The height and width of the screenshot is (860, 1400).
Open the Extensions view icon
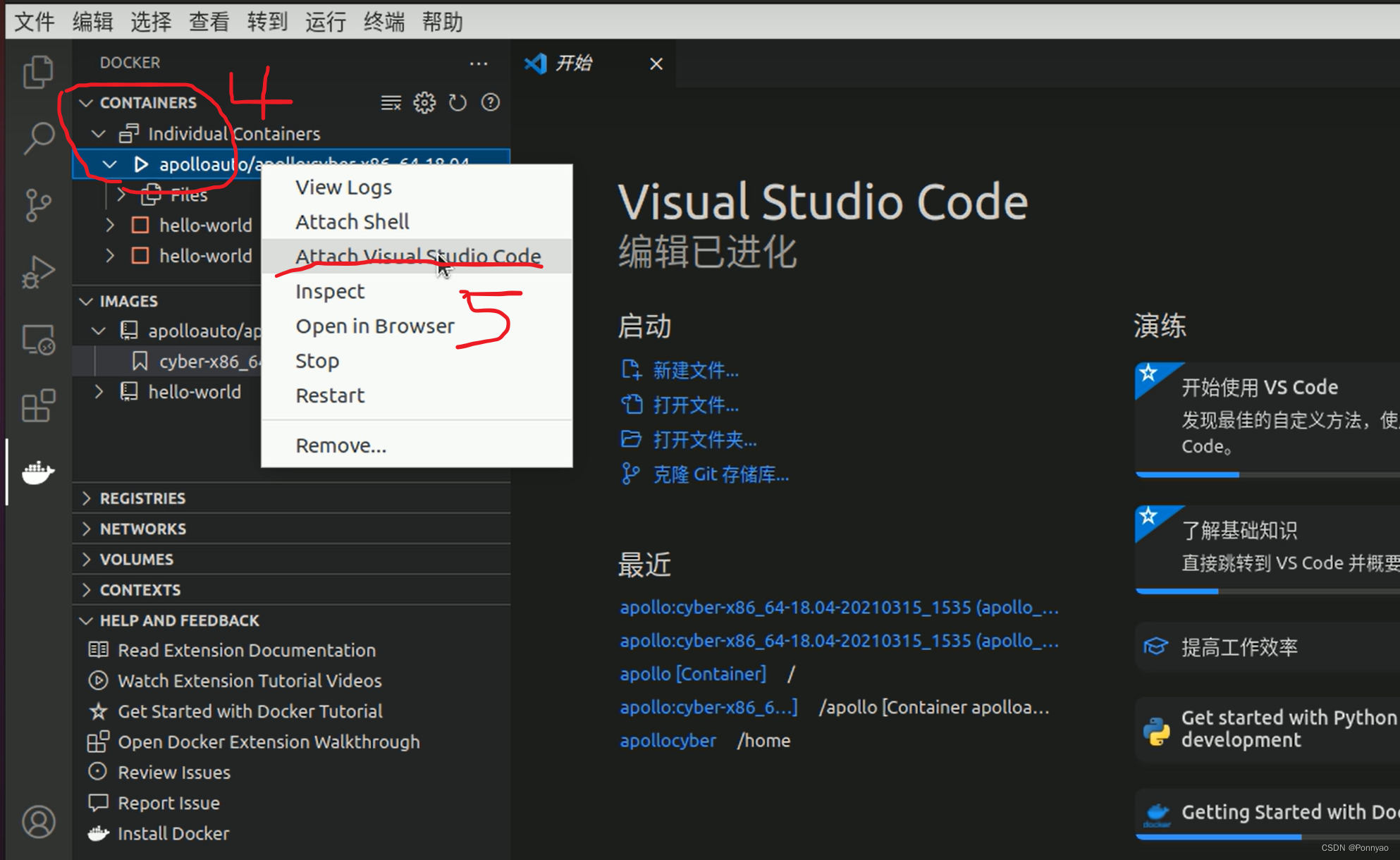[x=38, y=405]
